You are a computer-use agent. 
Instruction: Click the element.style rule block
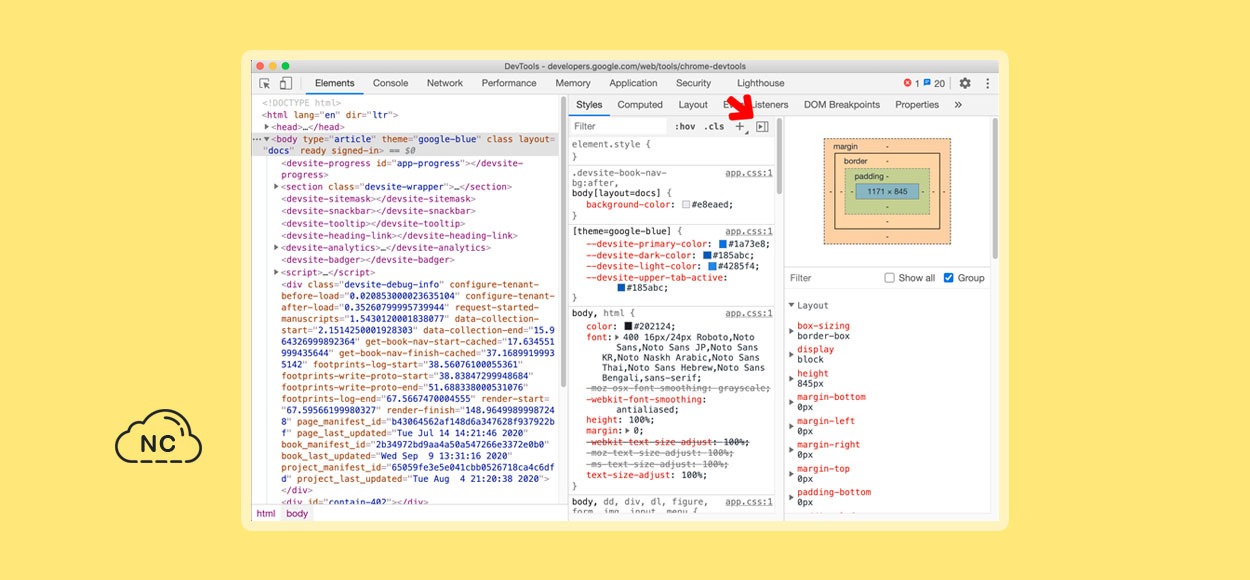pyautogui.click(x=672, y=150)
